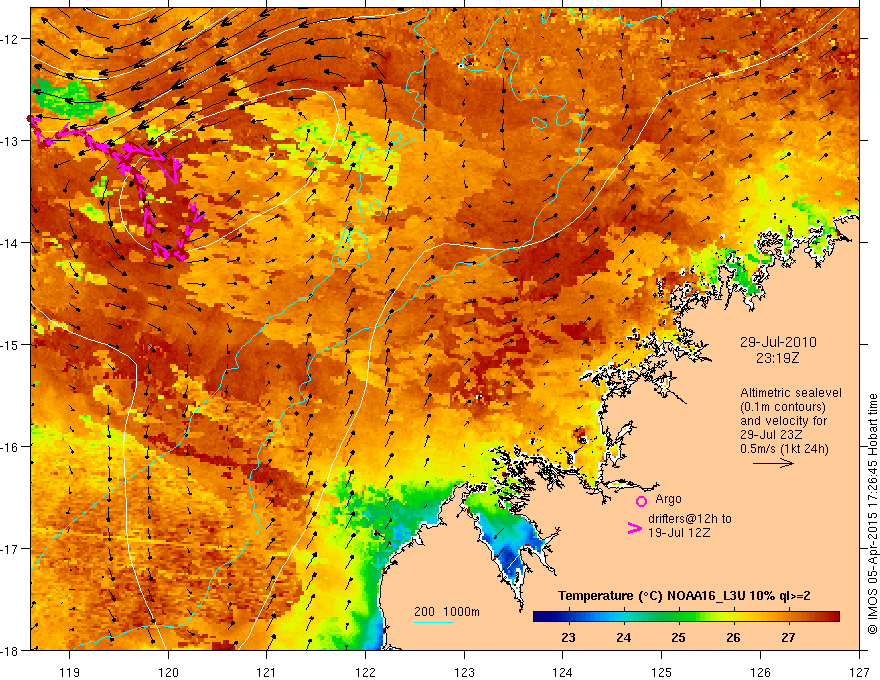Click the longitude axis label 119
Screen dimensions: 880x680
click(x=69, y=672)
